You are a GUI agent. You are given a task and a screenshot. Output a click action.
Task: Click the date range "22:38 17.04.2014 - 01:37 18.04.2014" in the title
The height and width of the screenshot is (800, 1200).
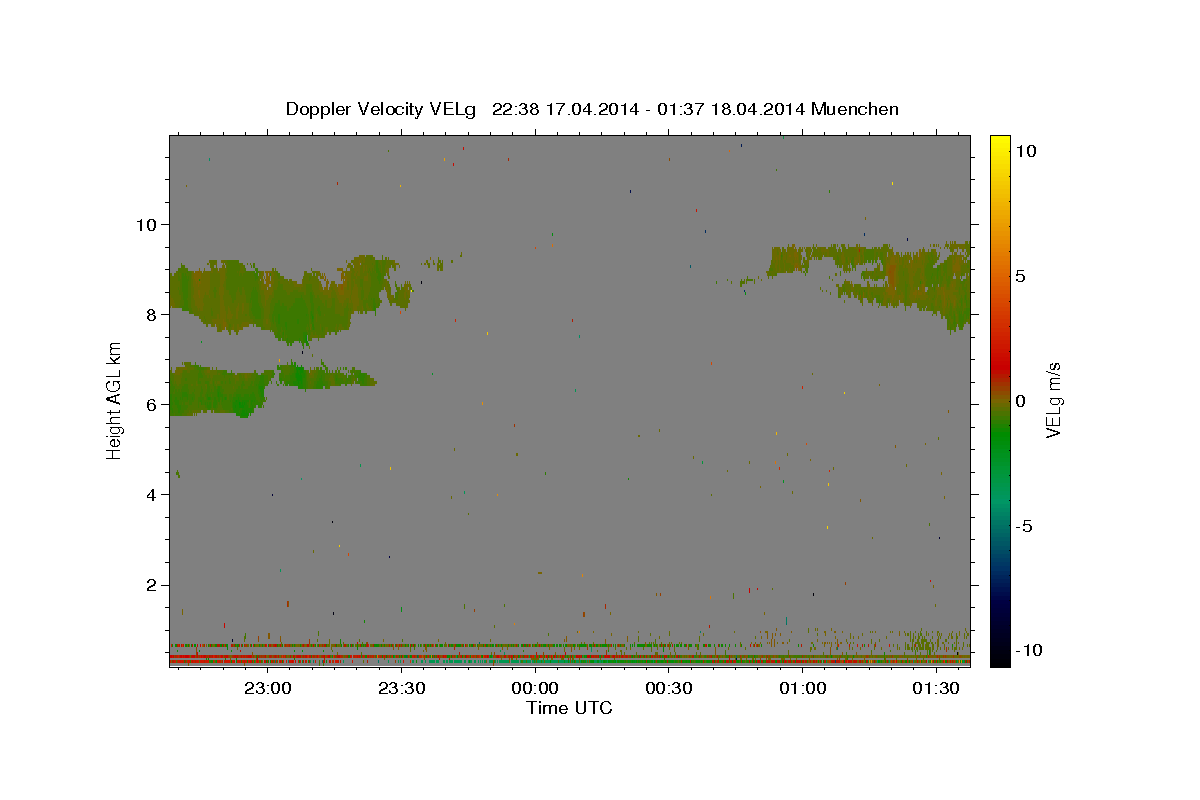(648, 109)
